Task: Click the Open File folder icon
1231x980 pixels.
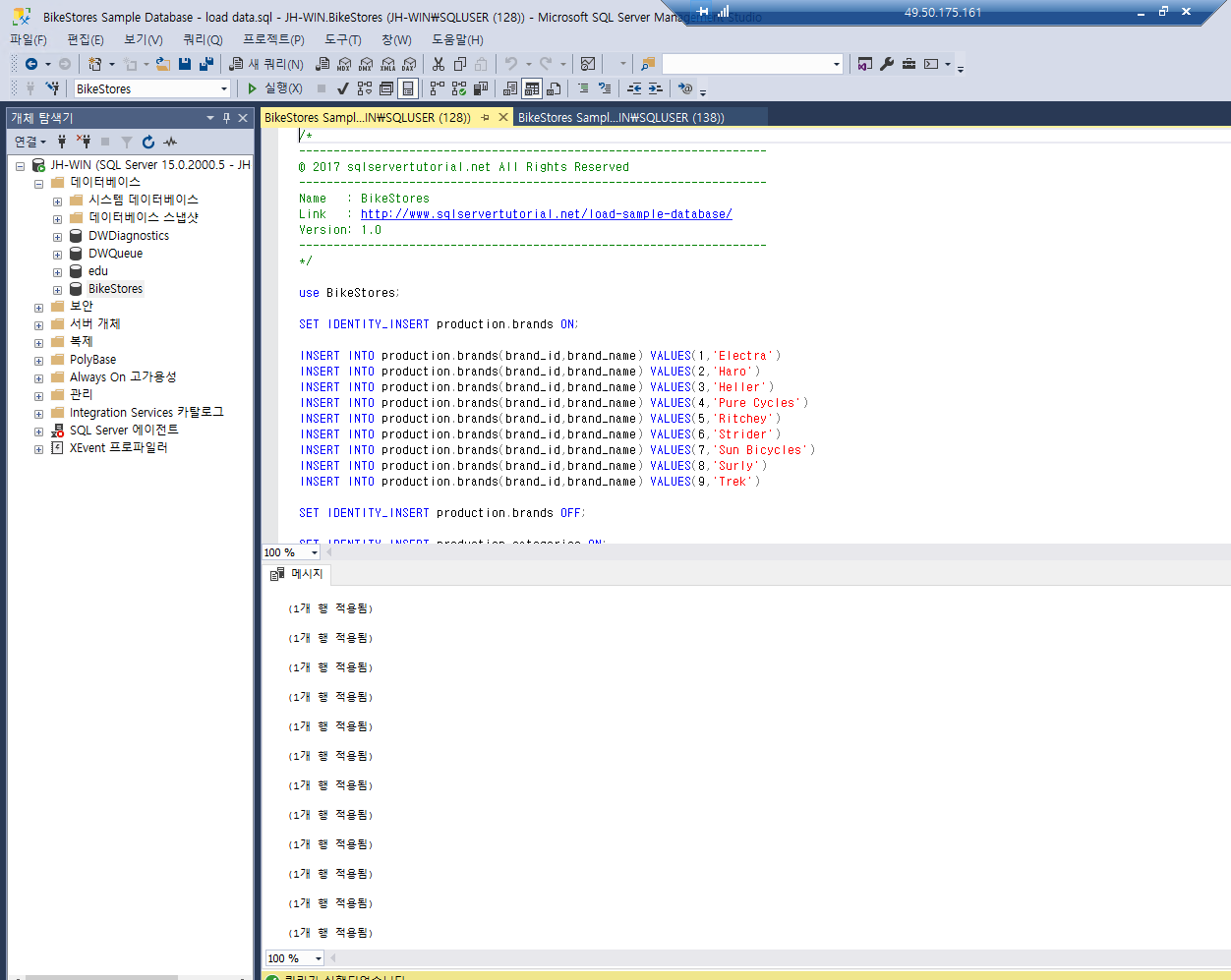Action: tap(163, 64)
